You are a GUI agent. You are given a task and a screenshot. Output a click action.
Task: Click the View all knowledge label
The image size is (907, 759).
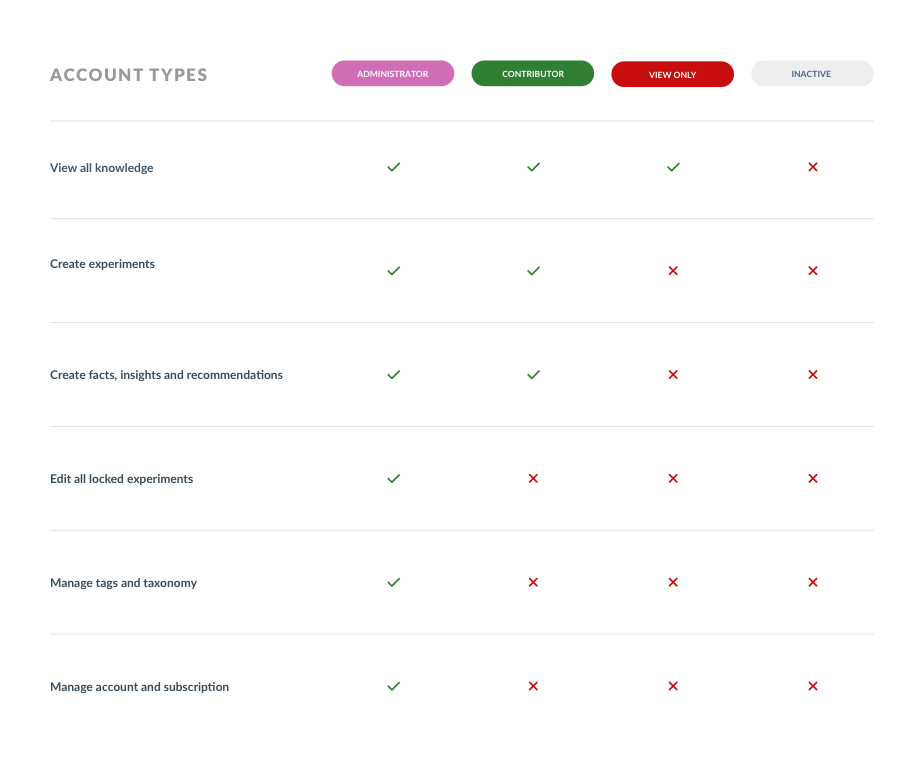102,168
